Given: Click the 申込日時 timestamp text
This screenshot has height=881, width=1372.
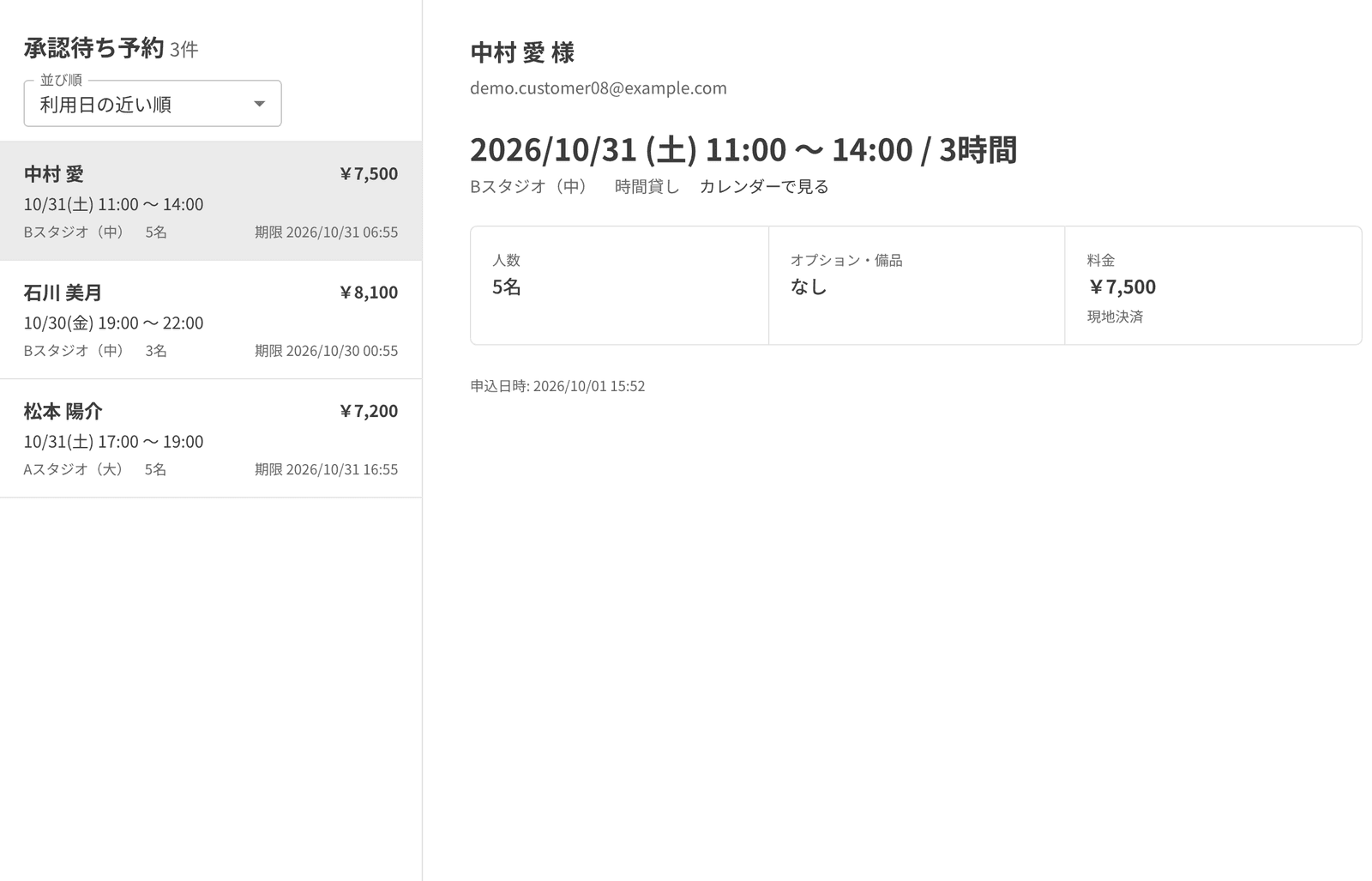Looking at the screenshot, I should pyautogui.click(x=557, y=386).
